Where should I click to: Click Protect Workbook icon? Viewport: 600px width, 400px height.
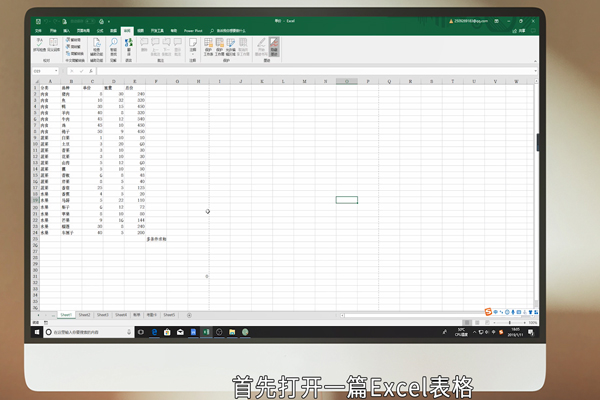(219, 47)
